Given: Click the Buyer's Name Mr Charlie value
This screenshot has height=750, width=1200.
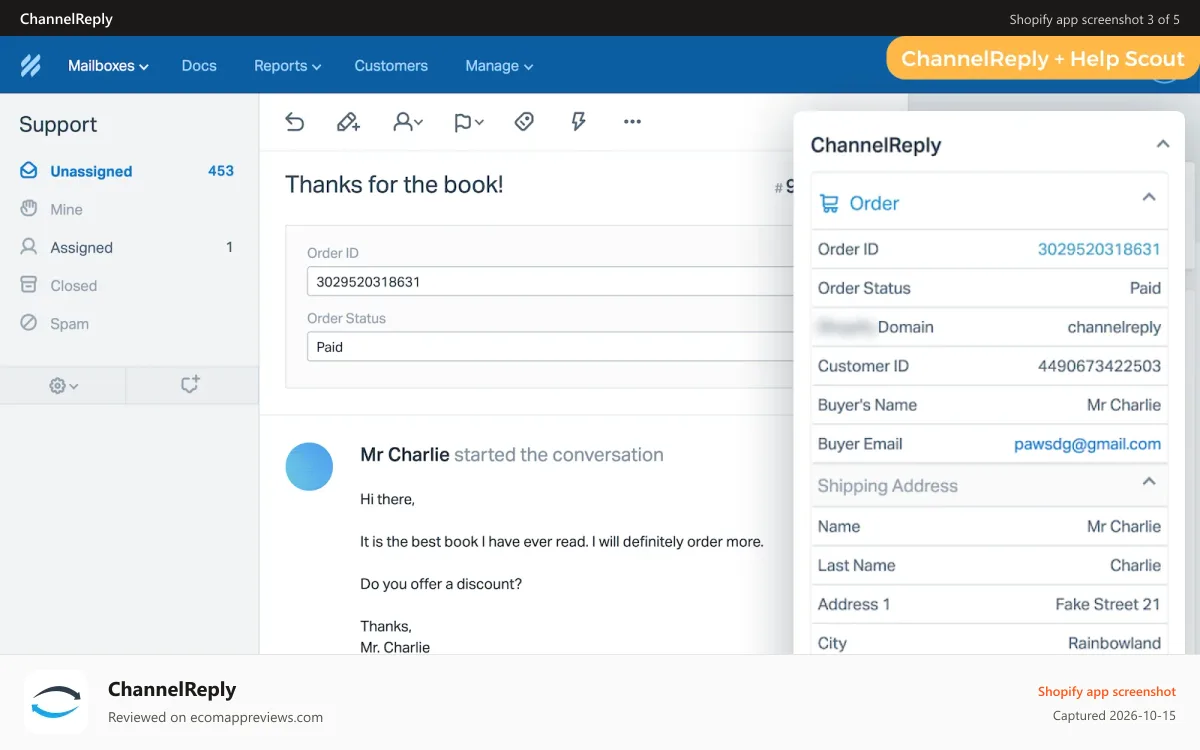Looking at the screenshot, I should [x=1124, y=405].
